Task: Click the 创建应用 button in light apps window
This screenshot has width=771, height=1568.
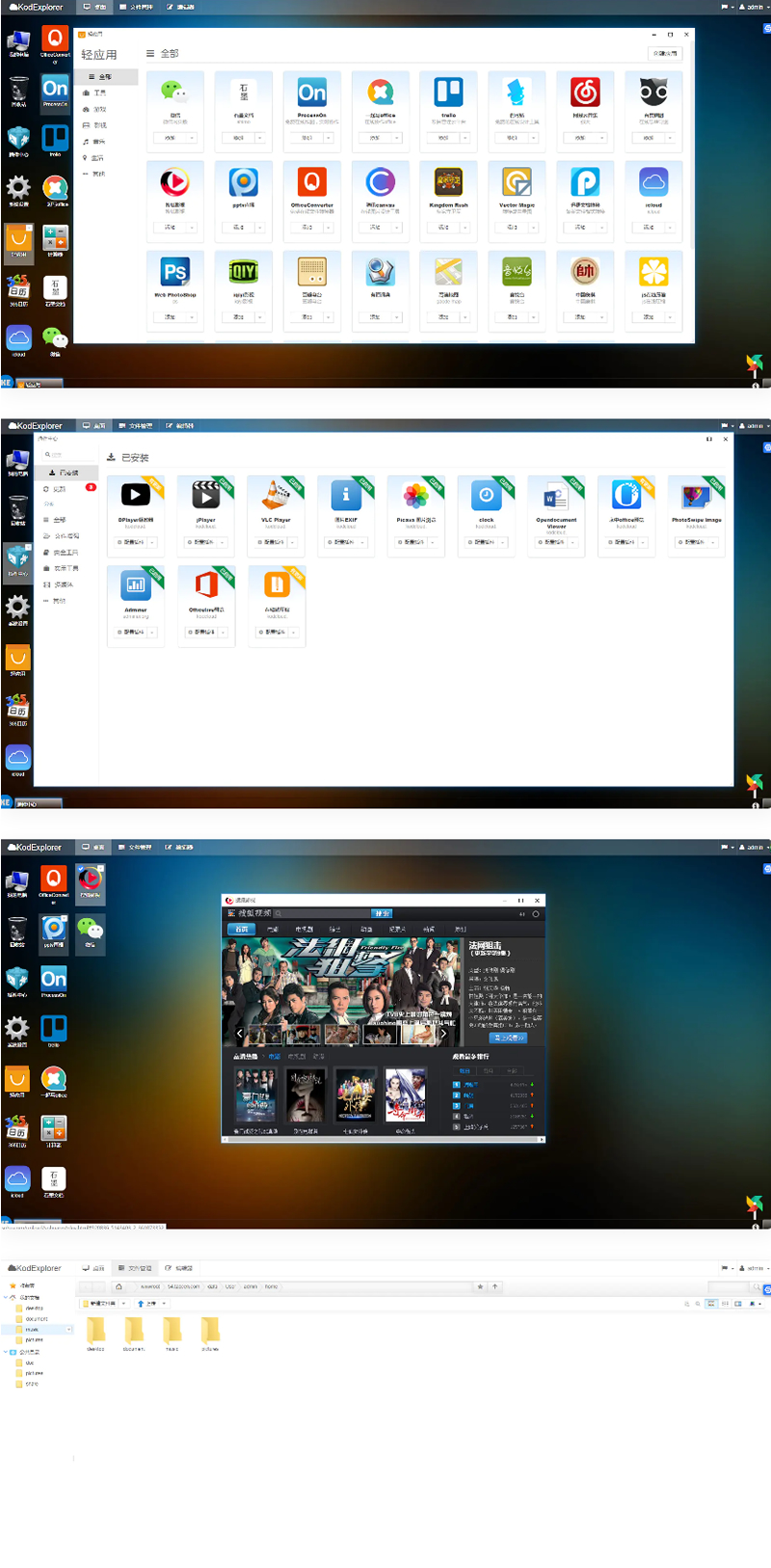Action: tap(663, 54)
